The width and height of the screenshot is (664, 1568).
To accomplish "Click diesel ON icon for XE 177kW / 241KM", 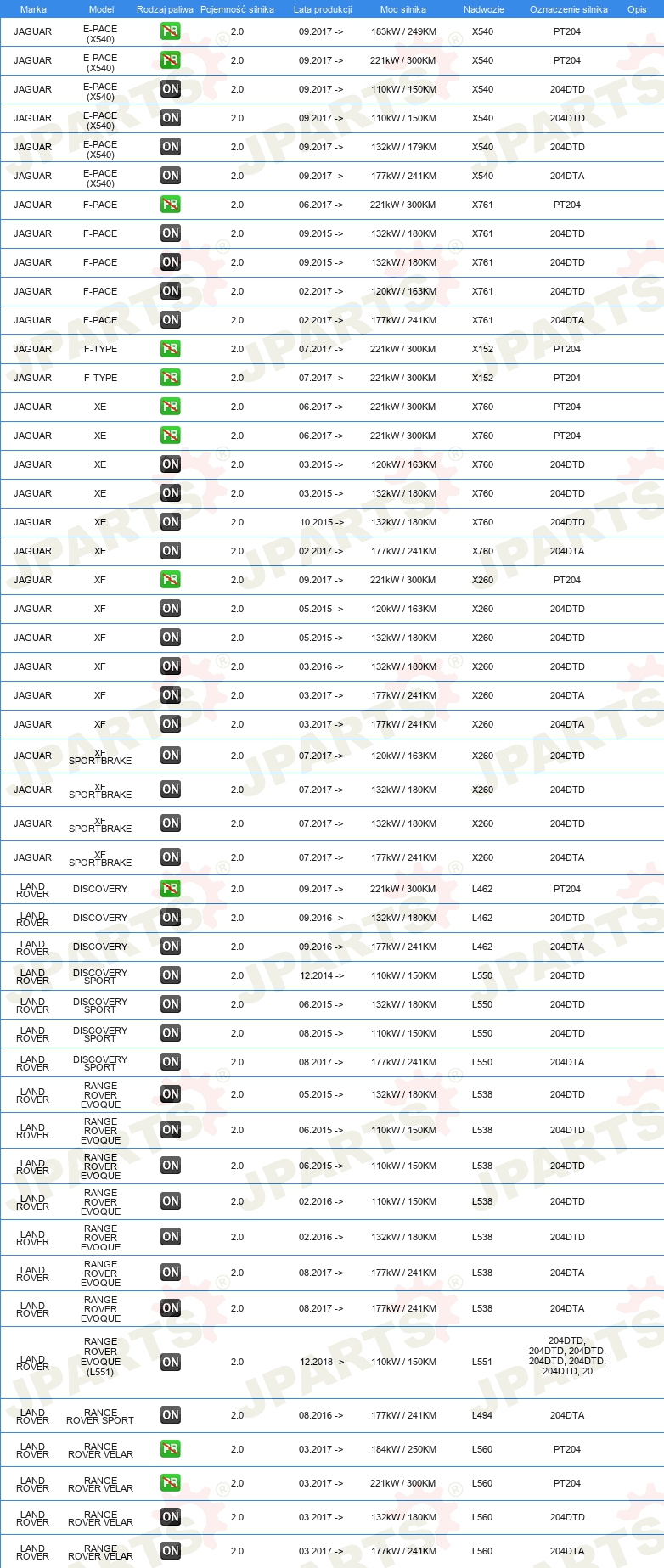I will pyautogui.click(x=171, y=551).
